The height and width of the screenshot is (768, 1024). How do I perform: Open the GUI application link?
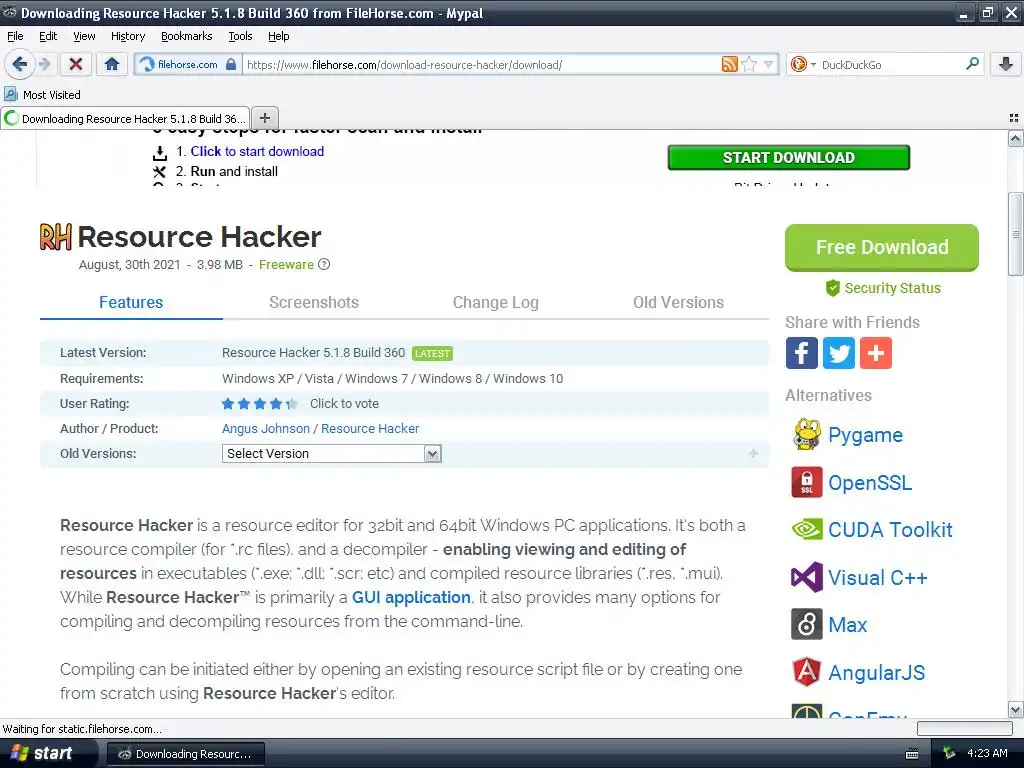[x=411, y=598]
